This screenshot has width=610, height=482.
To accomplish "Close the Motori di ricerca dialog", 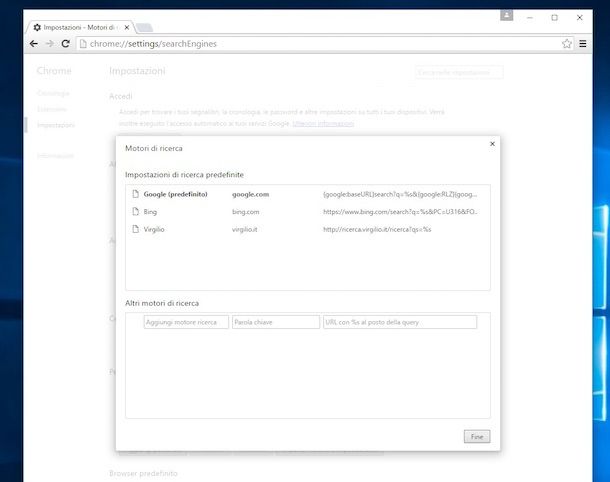I will click(x=492, y=144).
